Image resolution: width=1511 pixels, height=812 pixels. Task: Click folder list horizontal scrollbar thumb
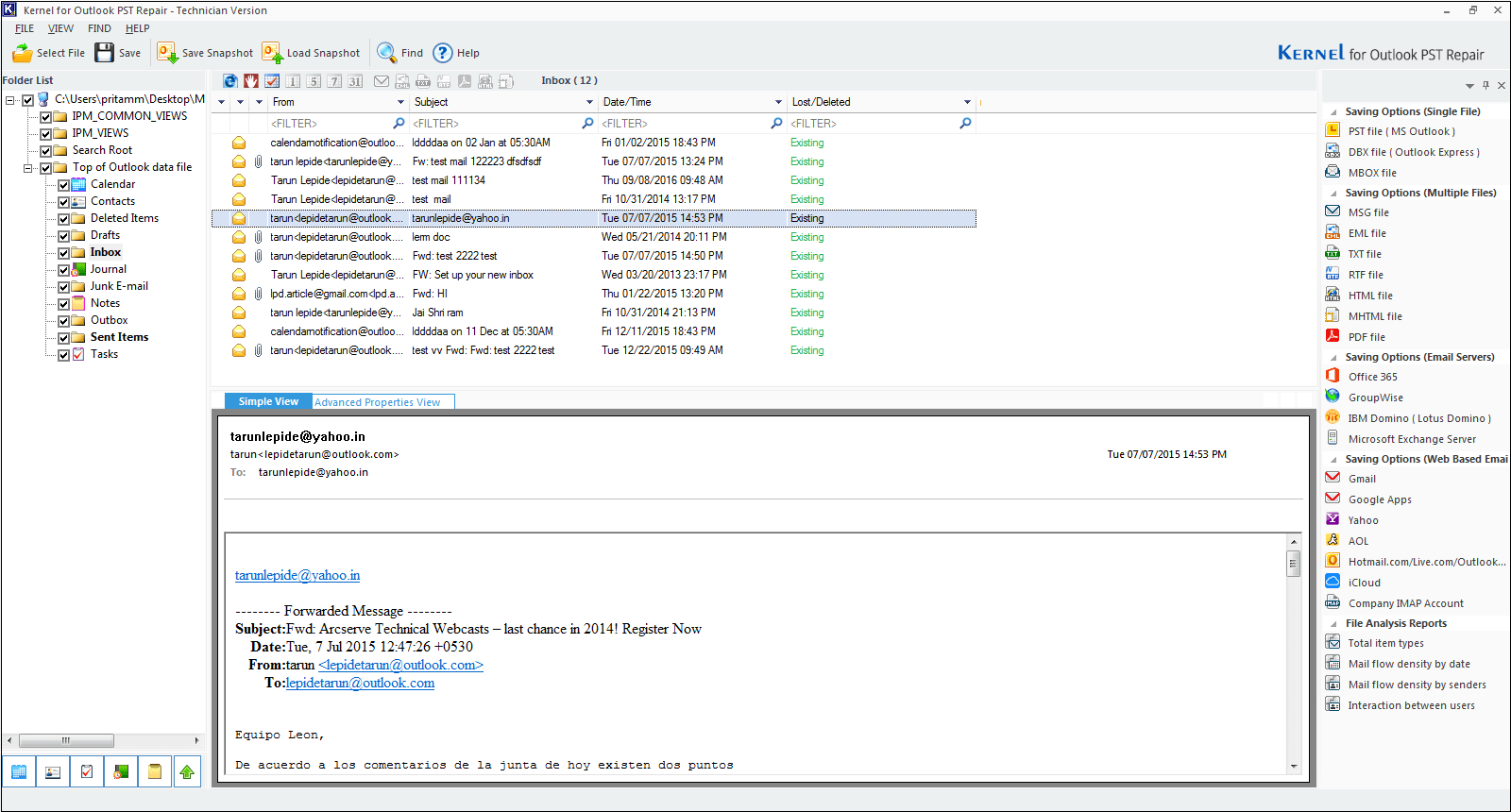point(66,740)
